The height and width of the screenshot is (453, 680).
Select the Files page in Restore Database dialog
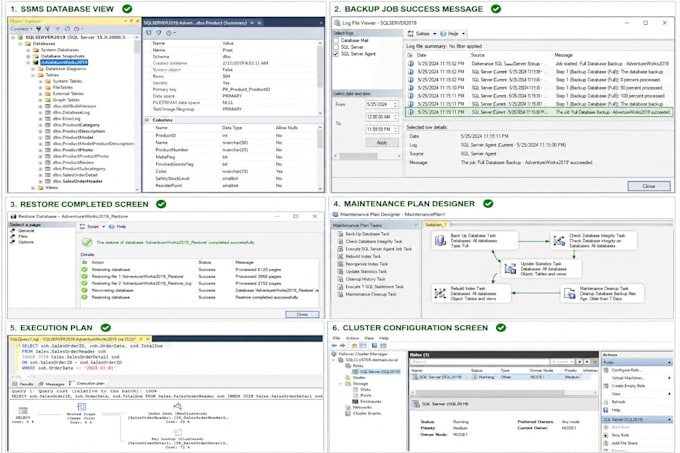pos(23,236)
